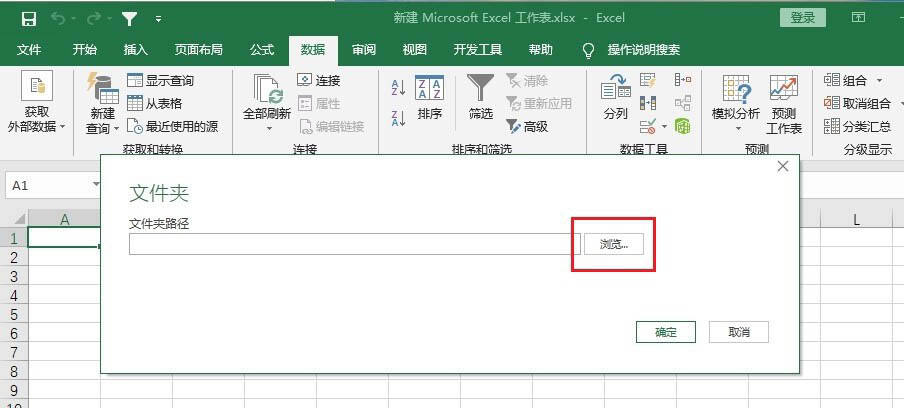Image resolution: width=904 pixels, height=408 pixels.
Task: Open the name box dropdown arrow
Action: pyautogui.click(x=95, y=185)
